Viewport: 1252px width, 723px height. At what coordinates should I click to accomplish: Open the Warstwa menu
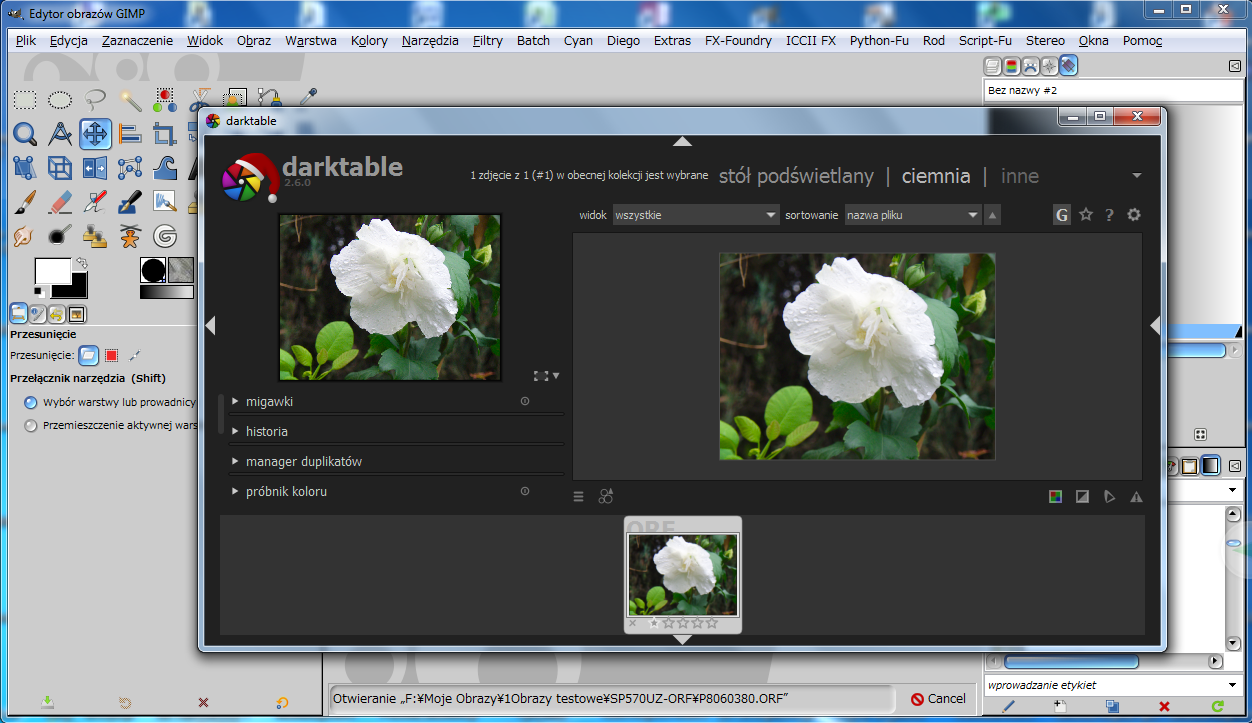[310, 41]
